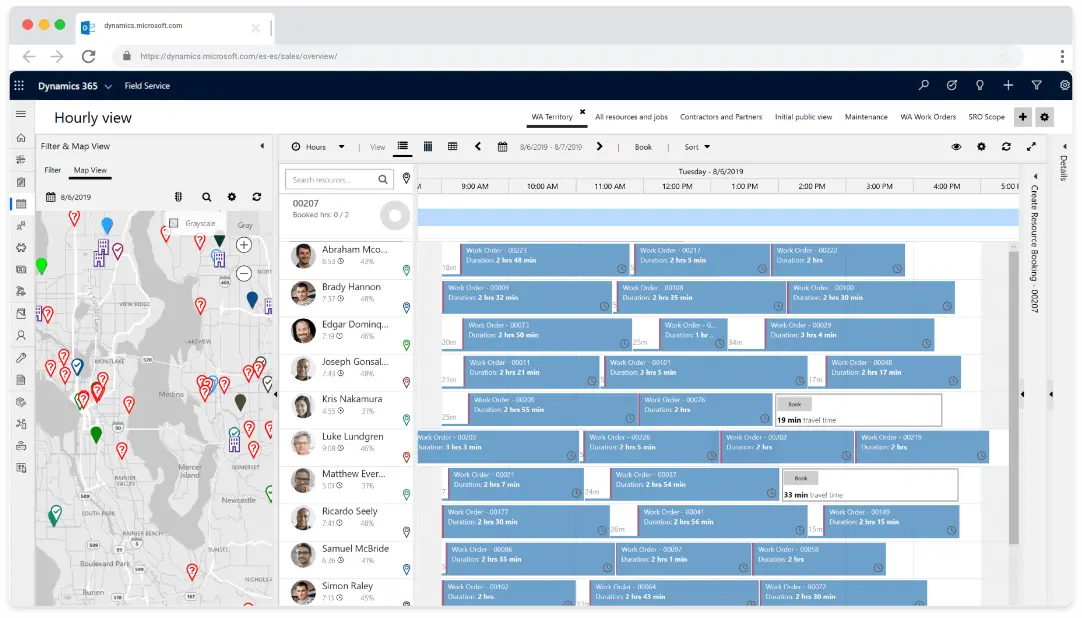Screen dimensions: 1082x618
Task: Switch to the list view layout toggle
Action: [x=403, y=146]
